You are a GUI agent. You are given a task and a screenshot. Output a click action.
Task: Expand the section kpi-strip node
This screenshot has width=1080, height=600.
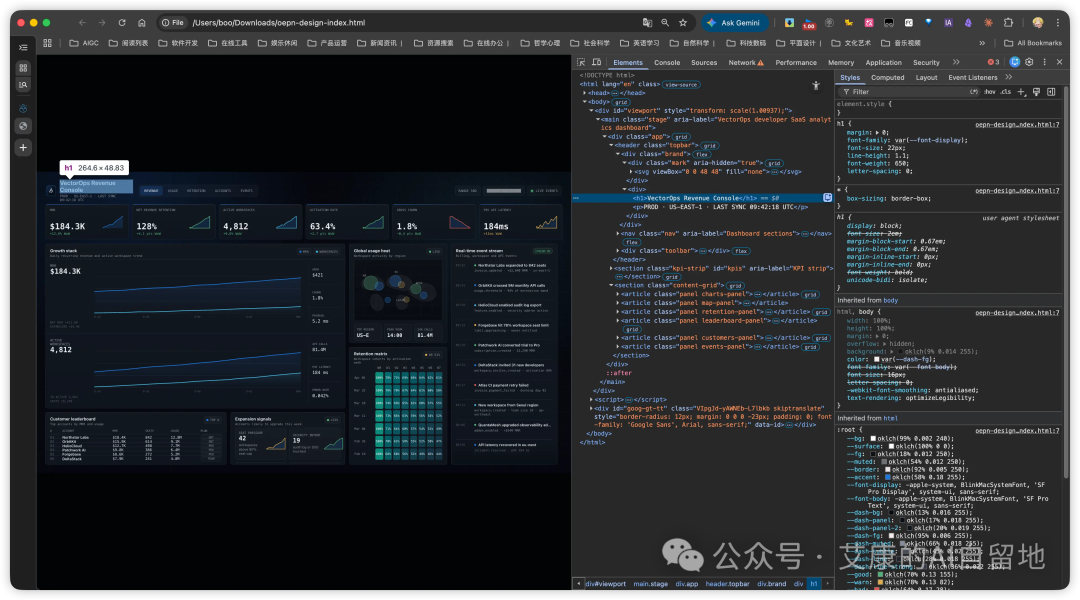[x=611, y=268]
